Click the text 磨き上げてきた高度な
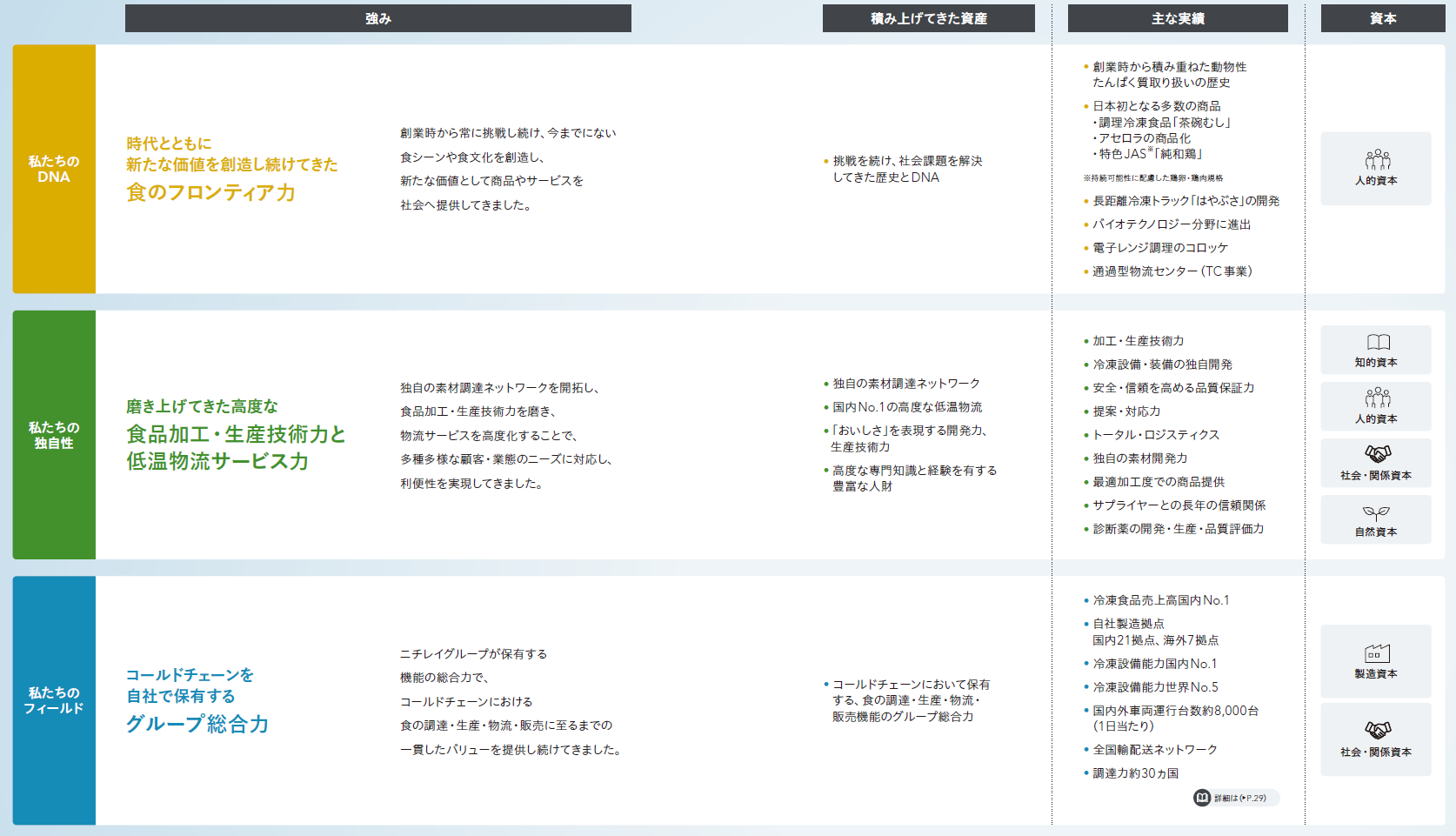Viewport: 1456px width, 836px height. point(203,406)
